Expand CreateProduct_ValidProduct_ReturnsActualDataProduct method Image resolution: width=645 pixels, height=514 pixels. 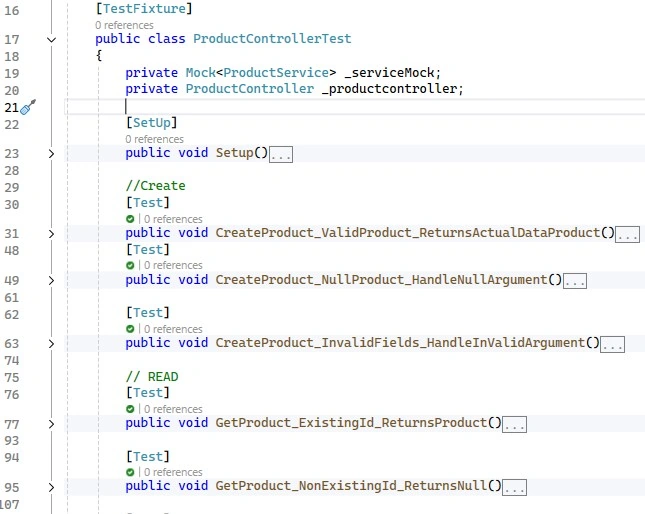51,234
